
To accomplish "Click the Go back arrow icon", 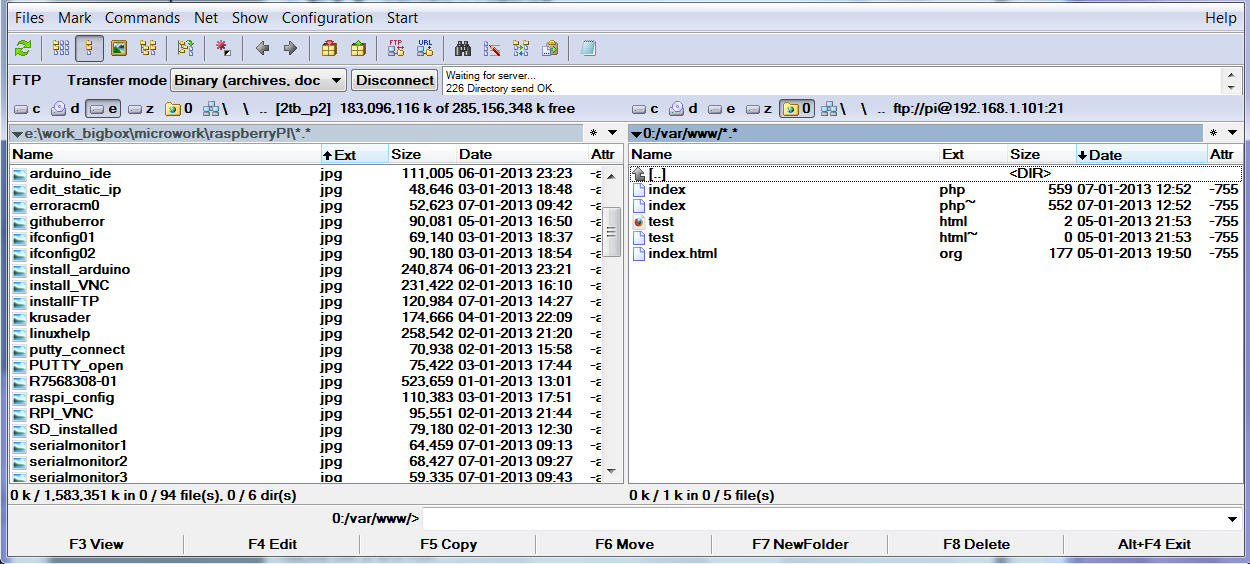I will pos(262,48).
